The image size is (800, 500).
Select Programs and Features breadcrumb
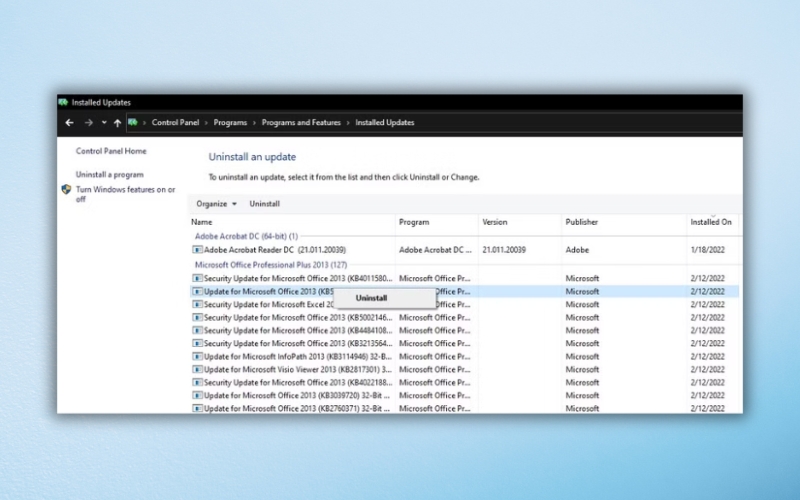tap(301, 122)
